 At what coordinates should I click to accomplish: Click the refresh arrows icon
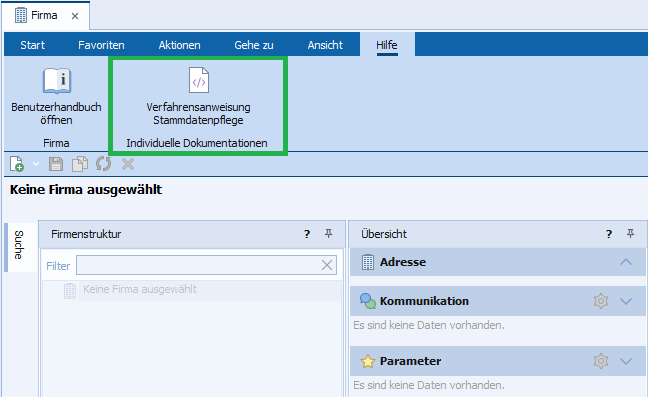(x=103, y=164)
